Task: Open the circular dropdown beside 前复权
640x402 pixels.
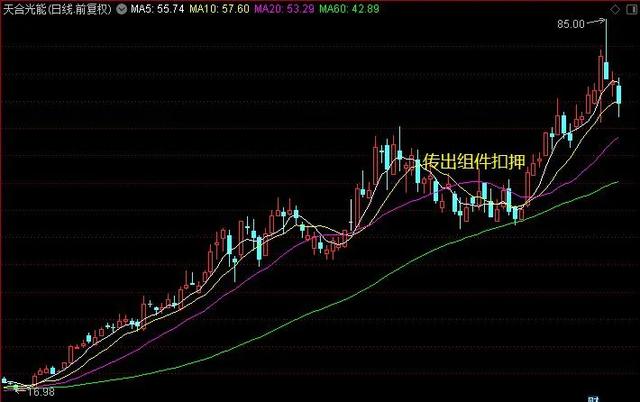Action: click(121, 9)
